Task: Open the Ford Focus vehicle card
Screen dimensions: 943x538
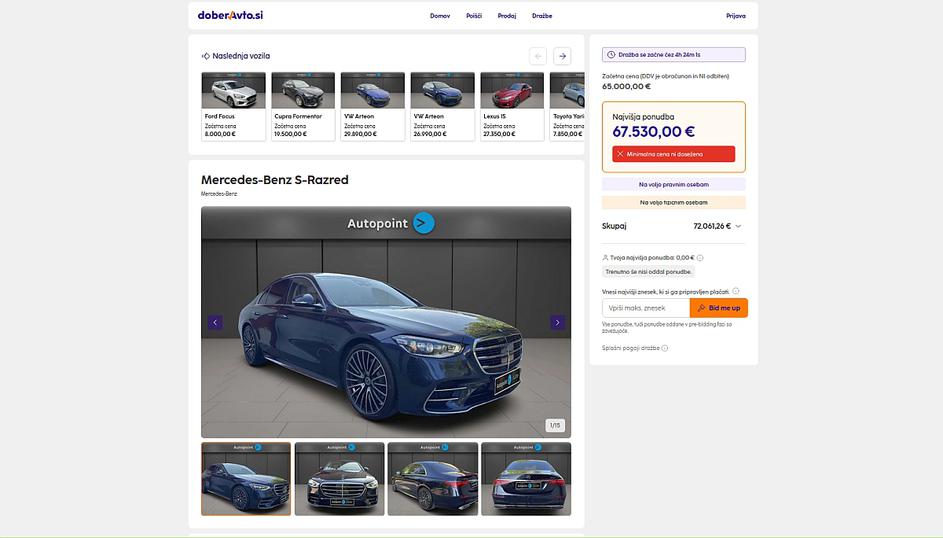Action: tap(233, 105)
